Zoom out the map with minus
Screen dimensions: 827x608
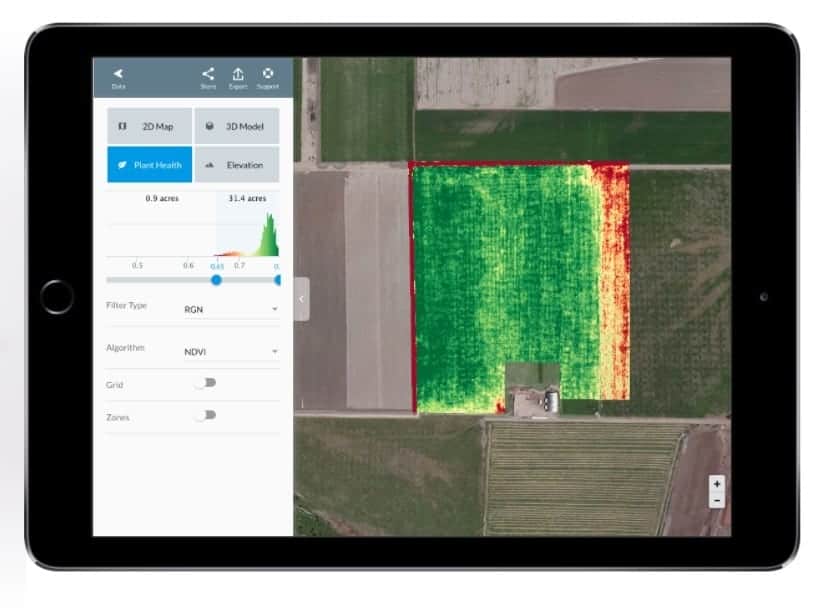point(717,500)
